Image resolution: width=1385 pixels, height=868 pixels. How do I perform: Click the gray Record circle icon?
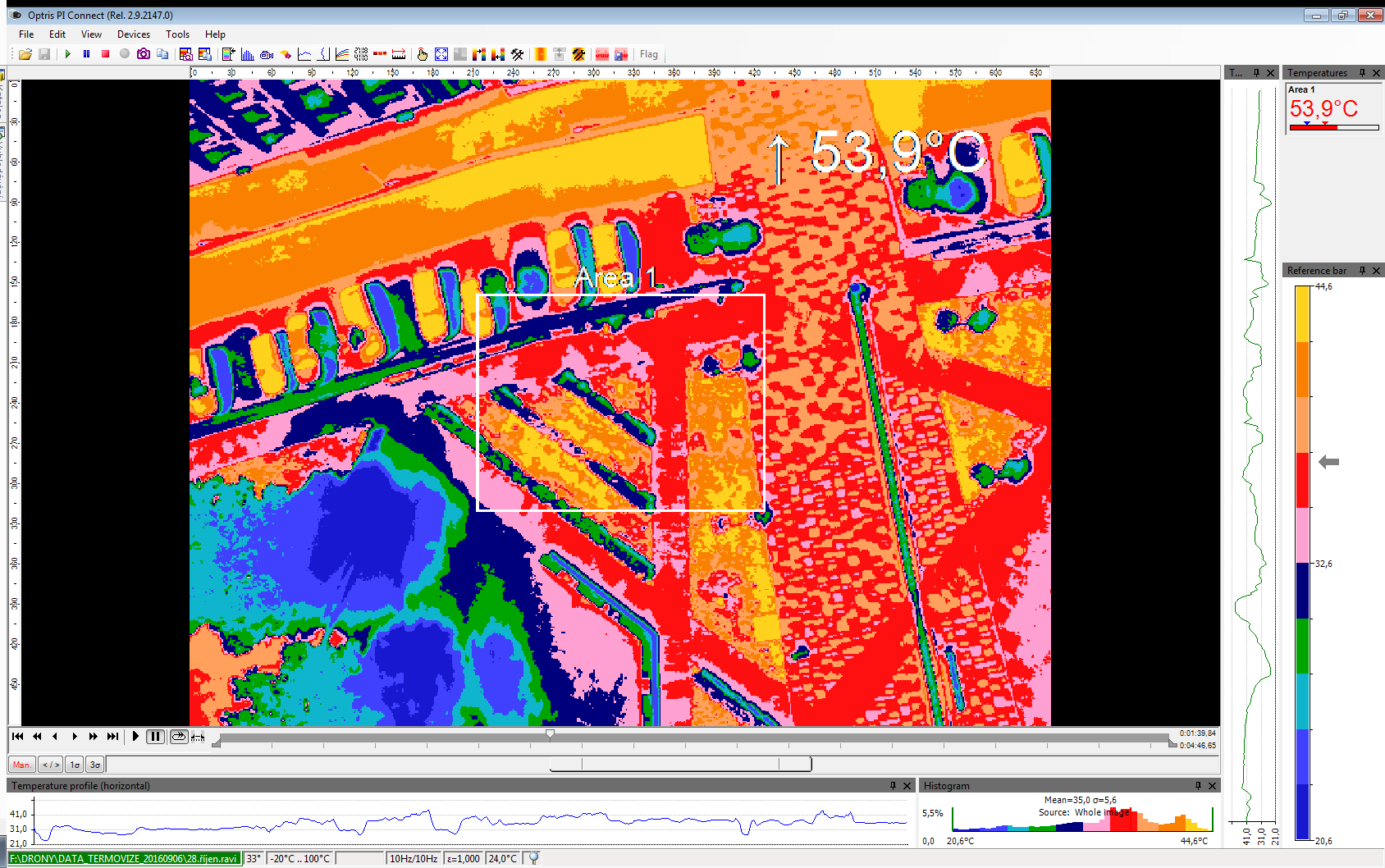coord(125,54)
